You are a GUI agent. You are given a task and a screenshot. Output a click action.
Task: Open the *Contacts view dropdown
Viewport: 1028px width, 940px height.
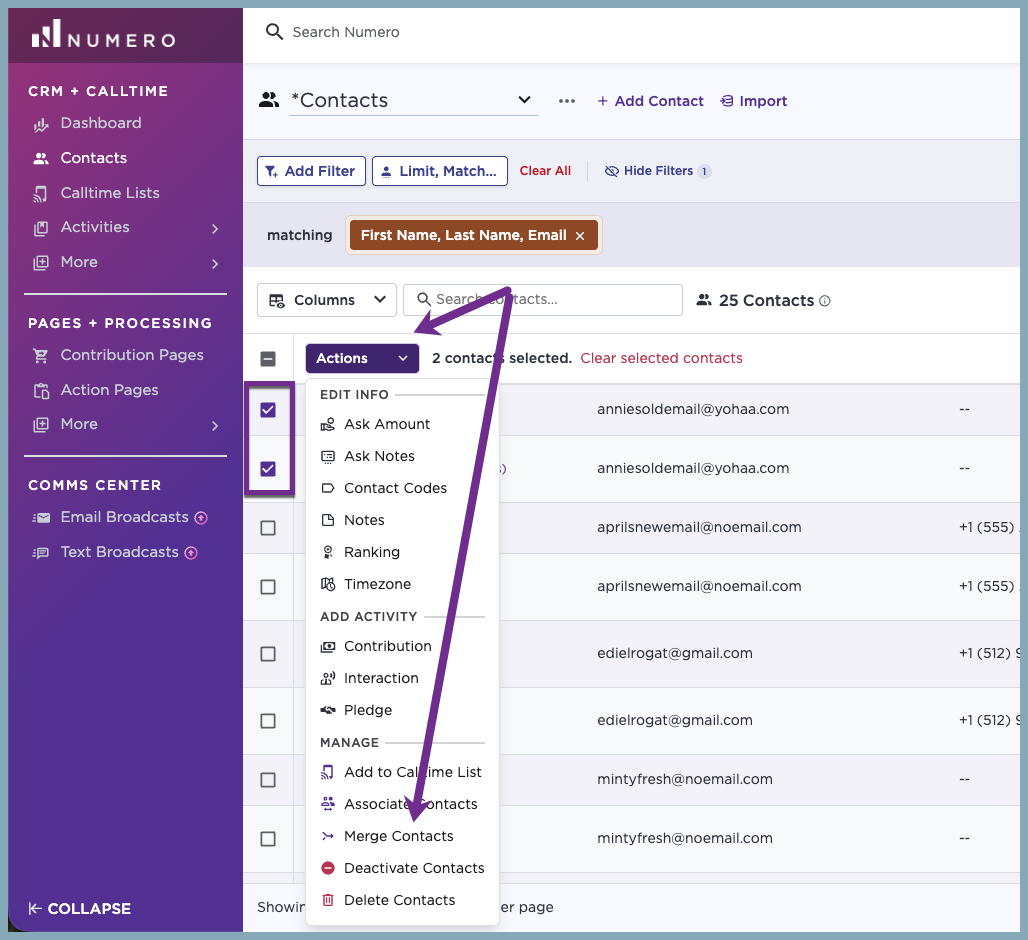tap(414, 100)
